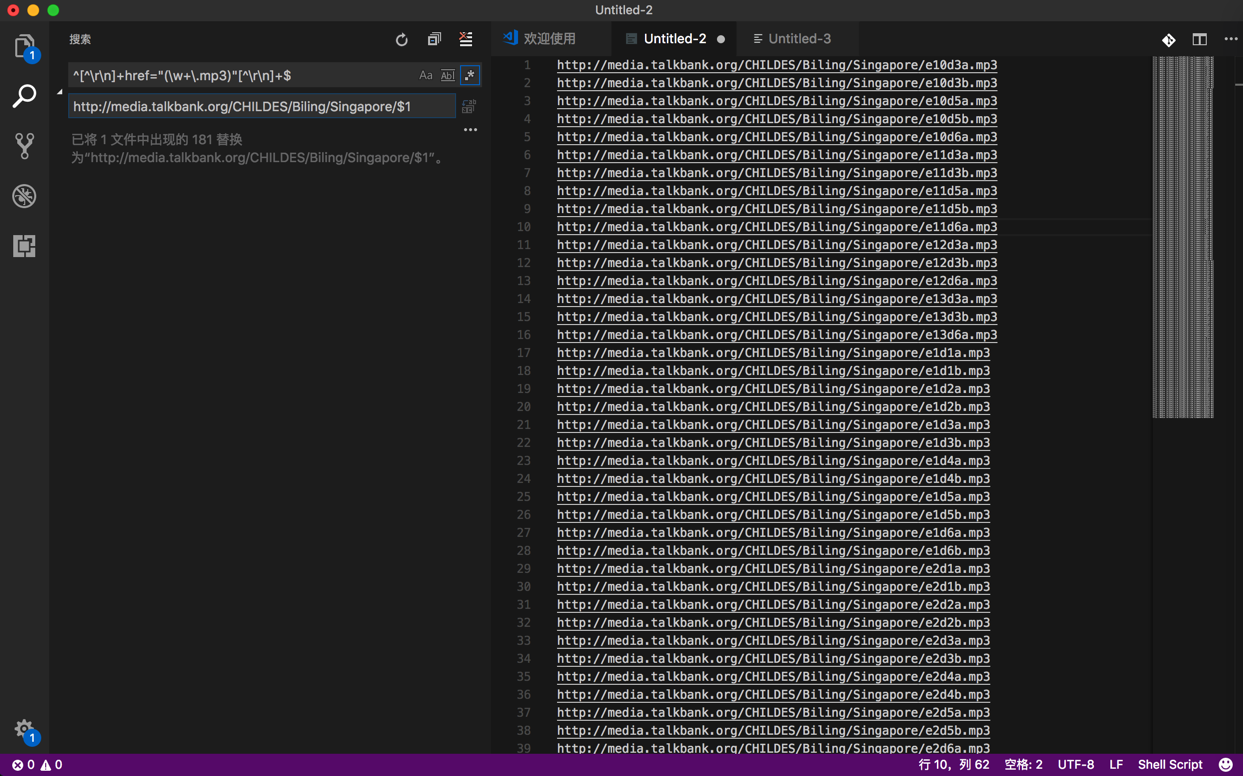Focus the search regex input field

tap(242, 75)
